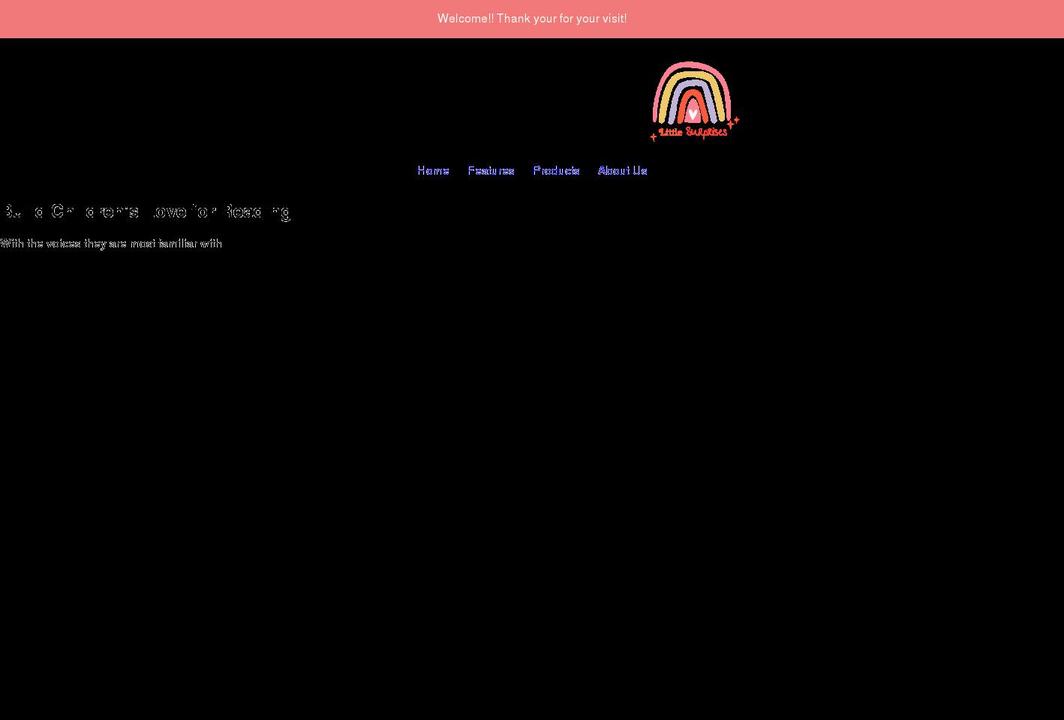Click the welcome announcement banner text

(x=532, y=18)
